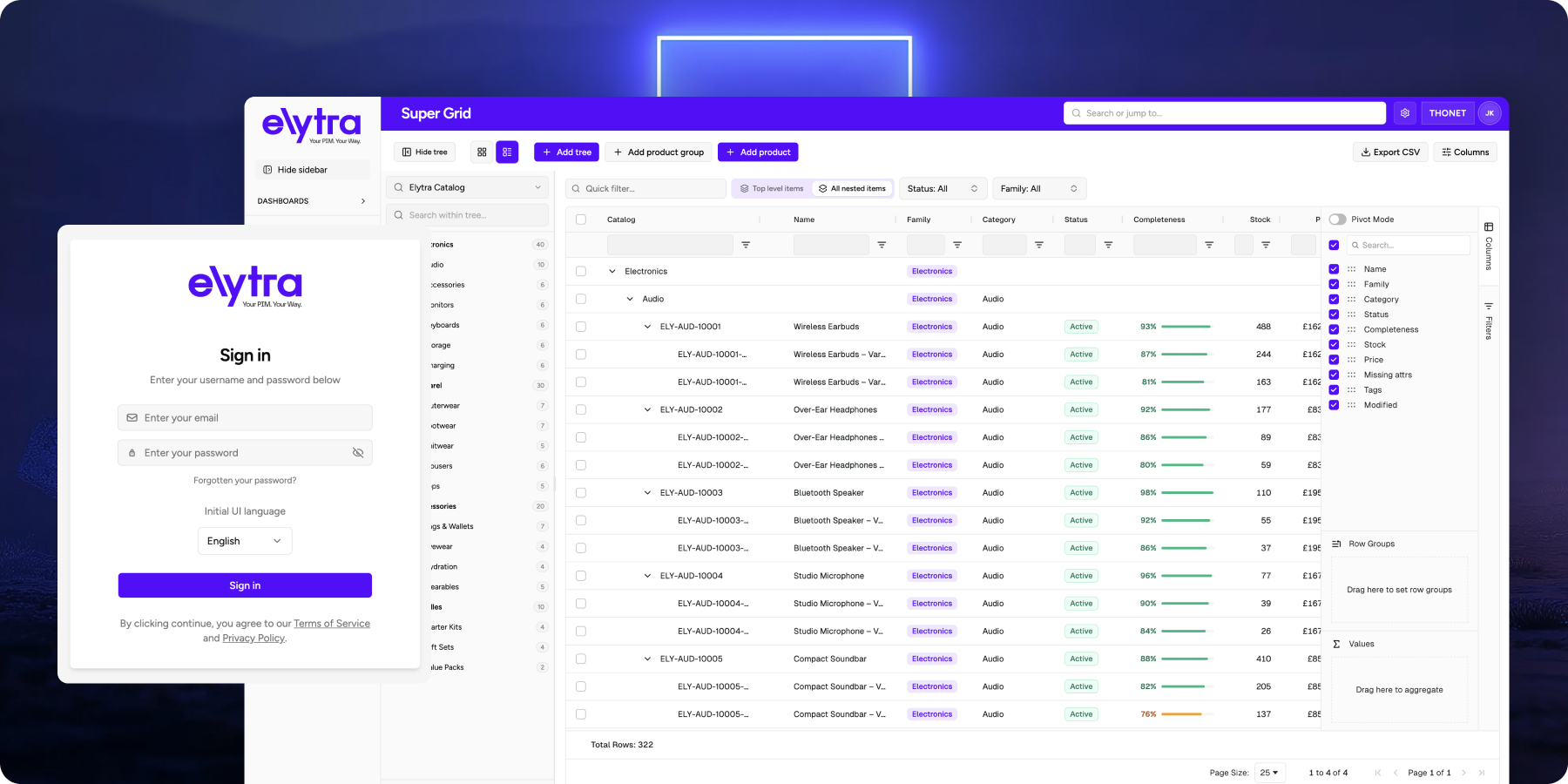This screenshot has height=784, width=1568.
Task: Open the DASHBOARDS sidebar menu
Action: (312, 201)
